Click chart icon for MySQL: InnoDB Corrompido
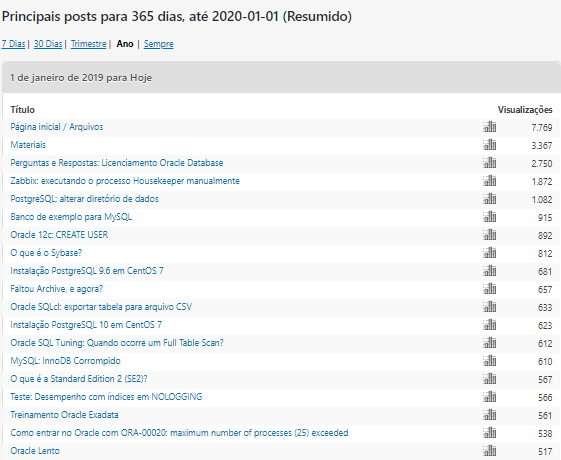 489,361
